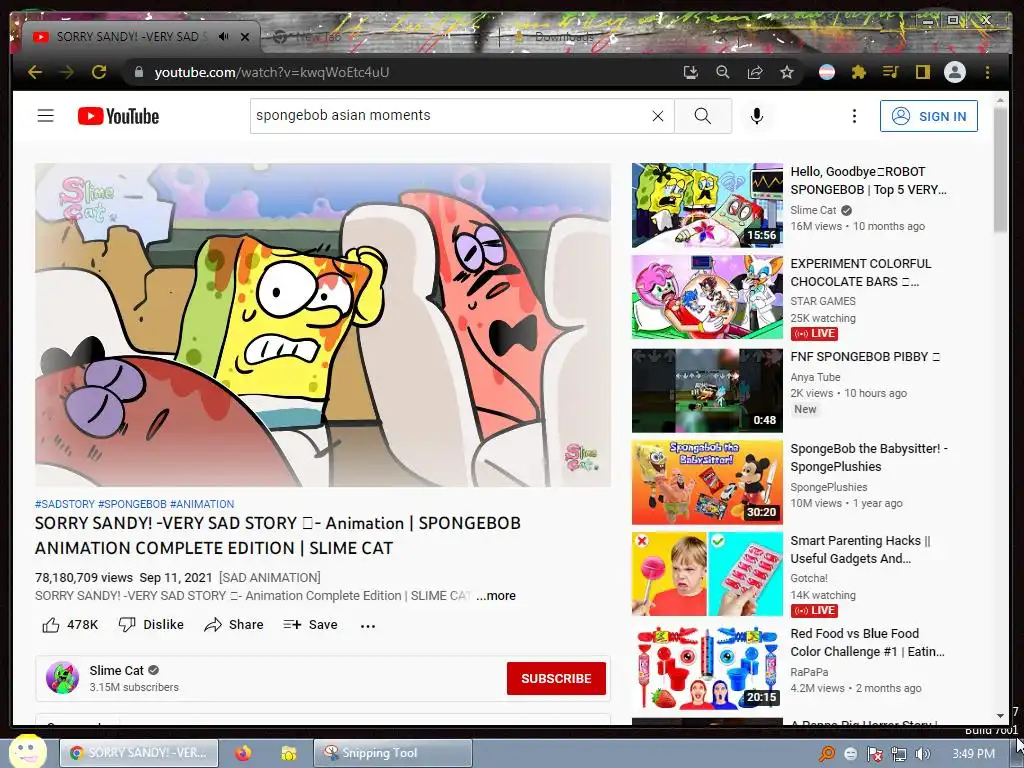Click the main video player

(323, 325)
